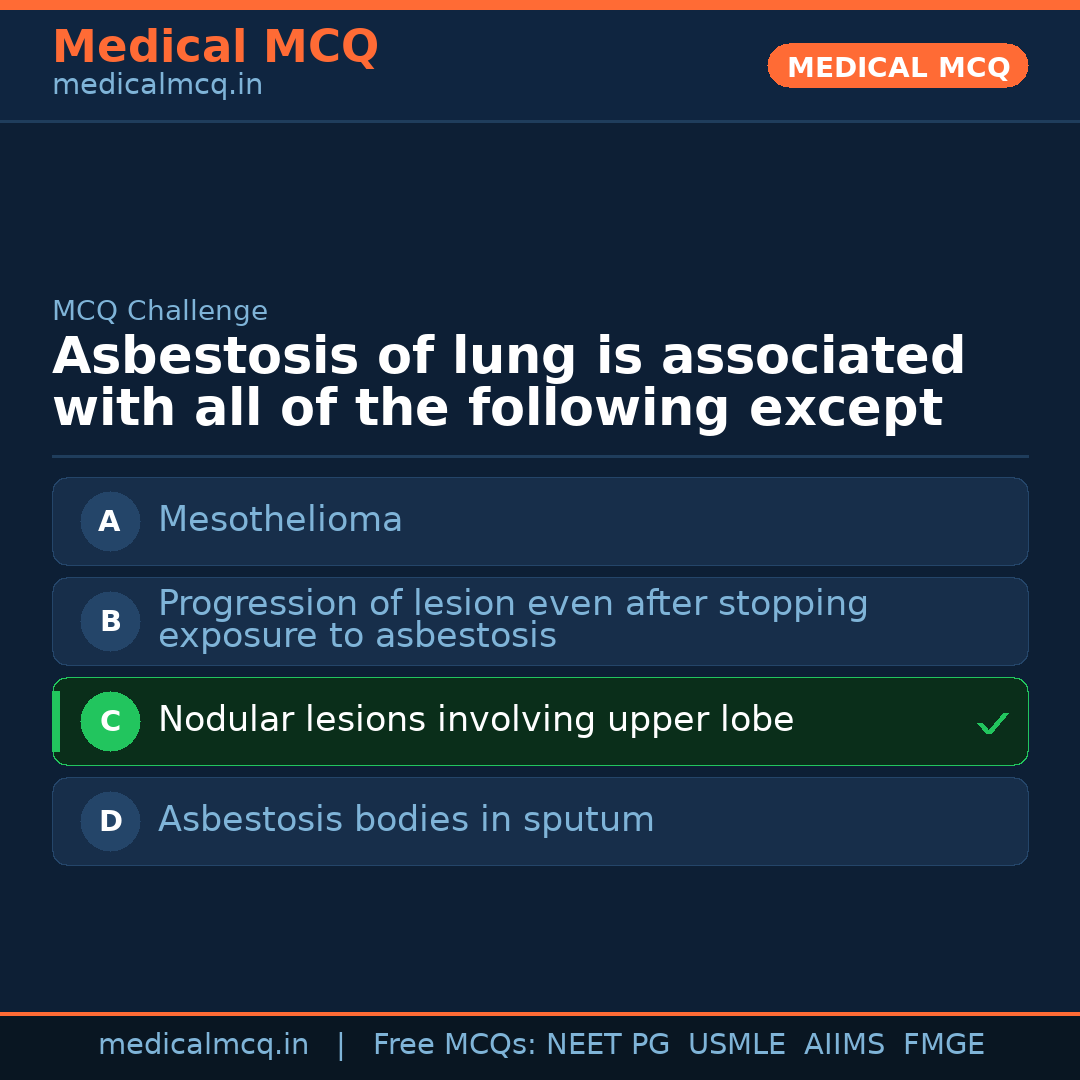This screenshot has height=1080, width=1080.
Task: Click the letter D circle badge
Action: 110,821
